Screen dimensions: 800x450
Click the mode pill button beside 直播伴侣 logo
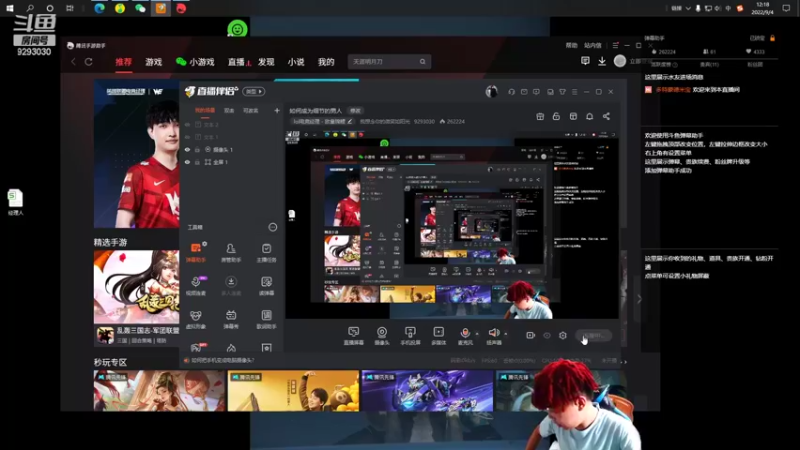pyautogui.click(x=254, y=91)
